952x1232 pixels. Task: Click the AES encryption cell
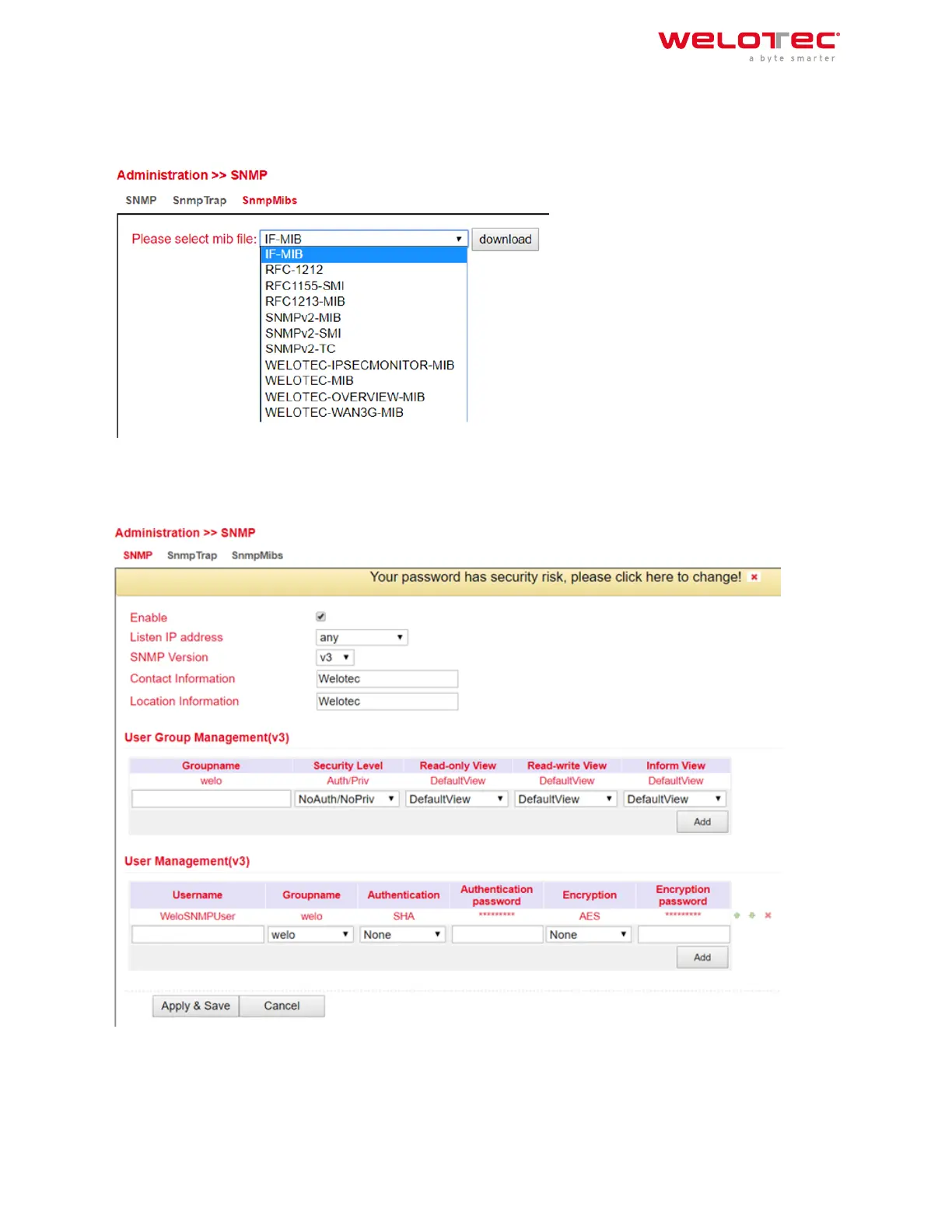[590, 916]
